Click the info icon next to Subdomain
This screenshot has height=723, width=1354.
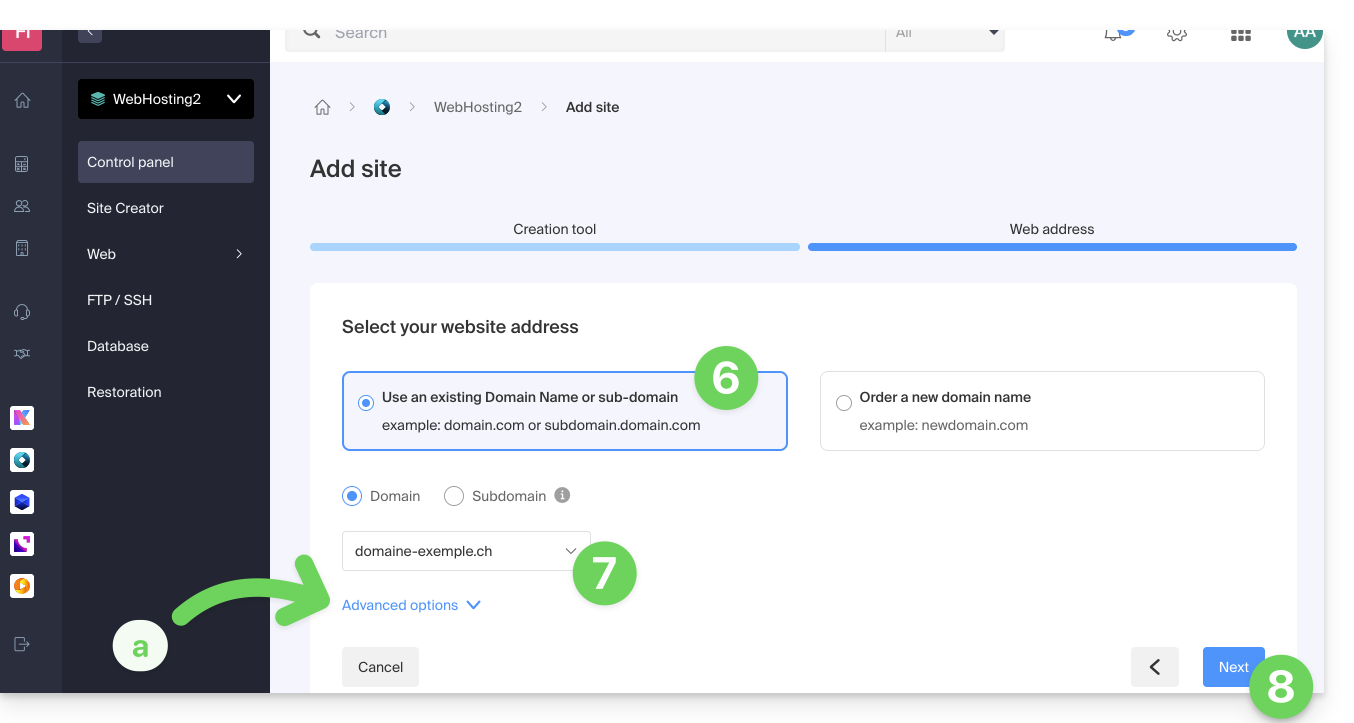562,495
